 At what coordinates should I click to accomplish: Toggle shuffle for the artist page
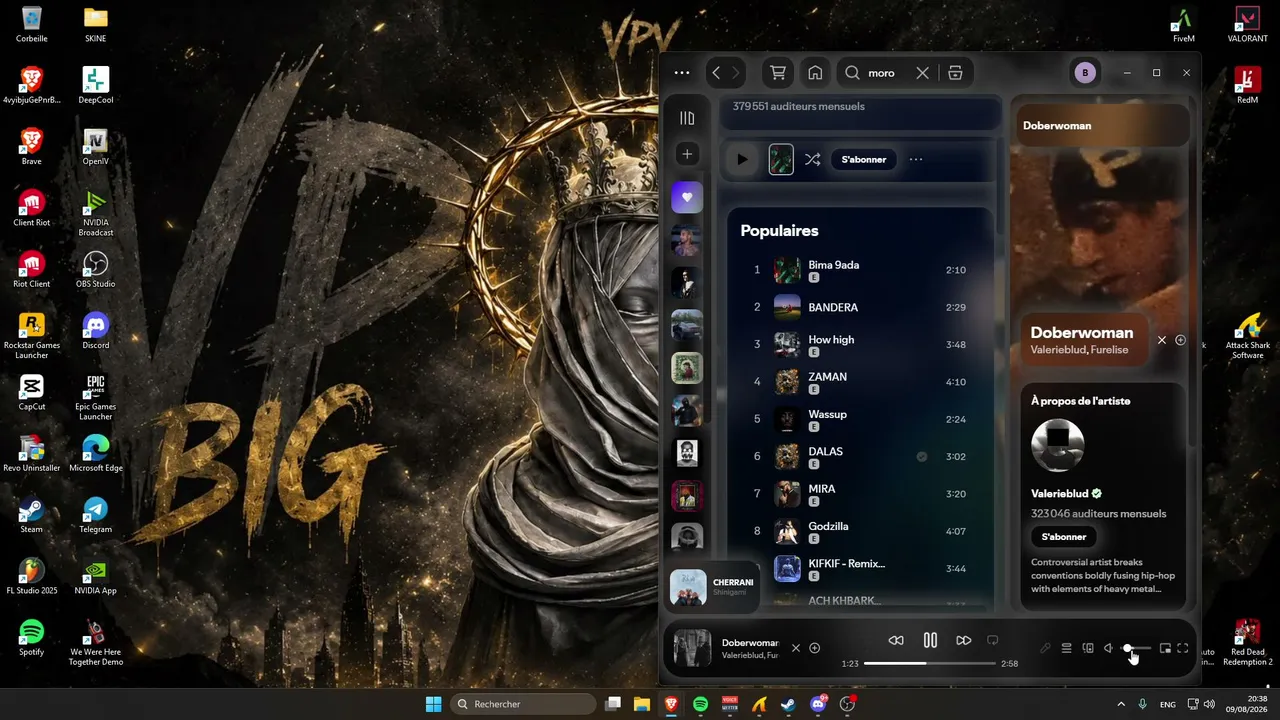click(812, 159)
